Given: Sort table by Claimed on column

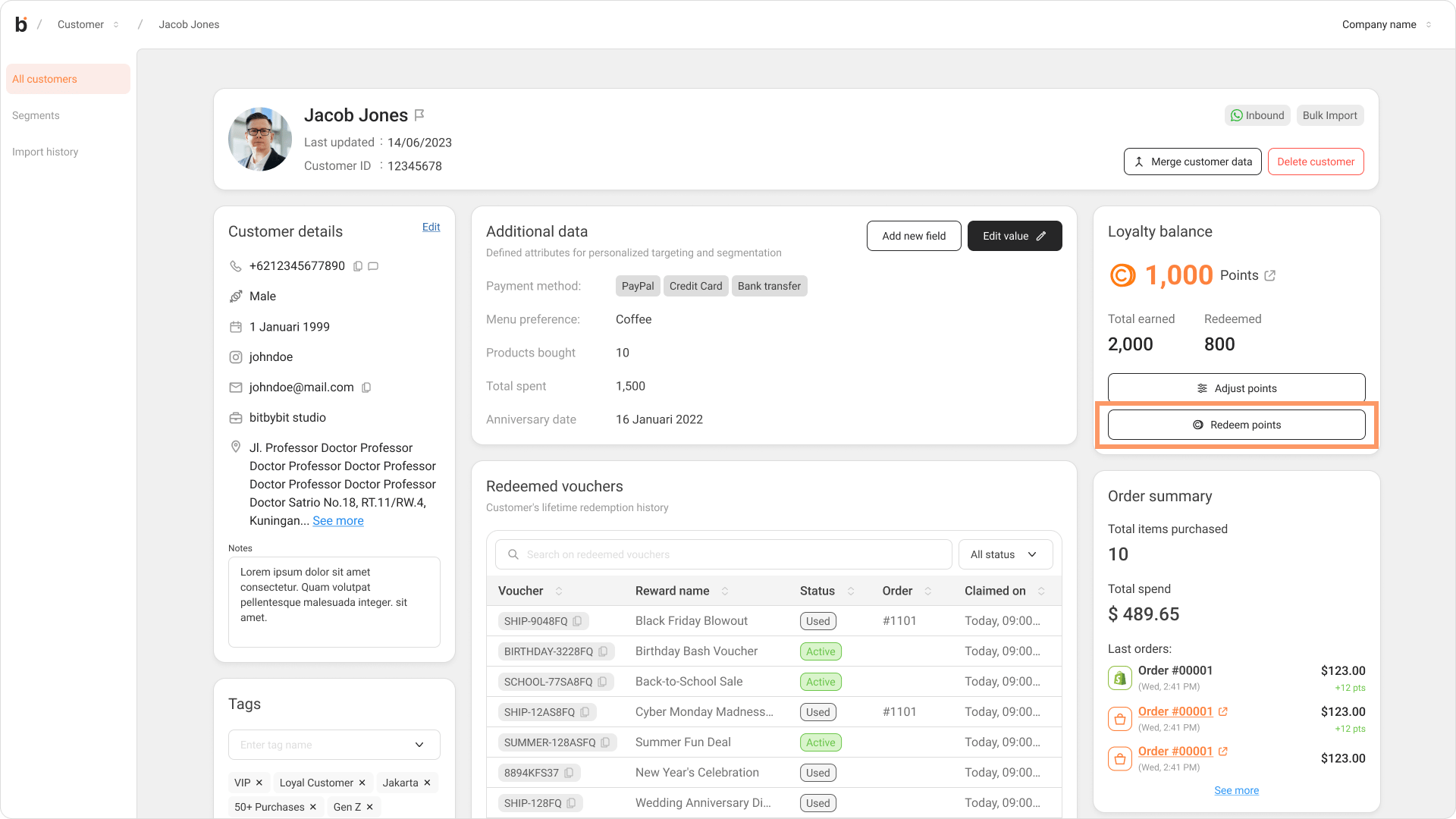Looking at the screenshot, I should click(x=1041, y=591).
